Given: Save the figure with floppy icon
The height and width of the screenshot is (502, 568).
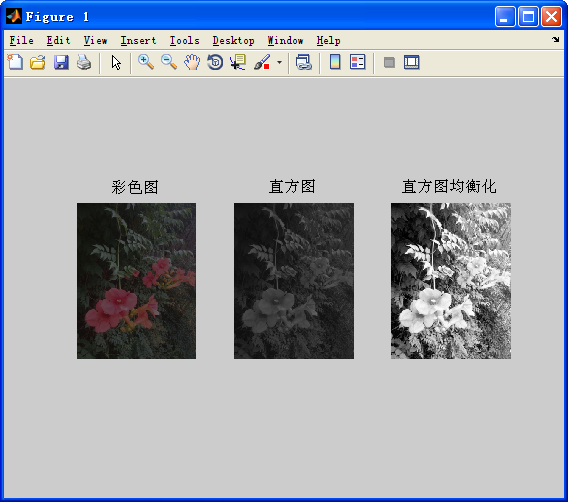Looking at the screenshot, I should click(61, 62).
